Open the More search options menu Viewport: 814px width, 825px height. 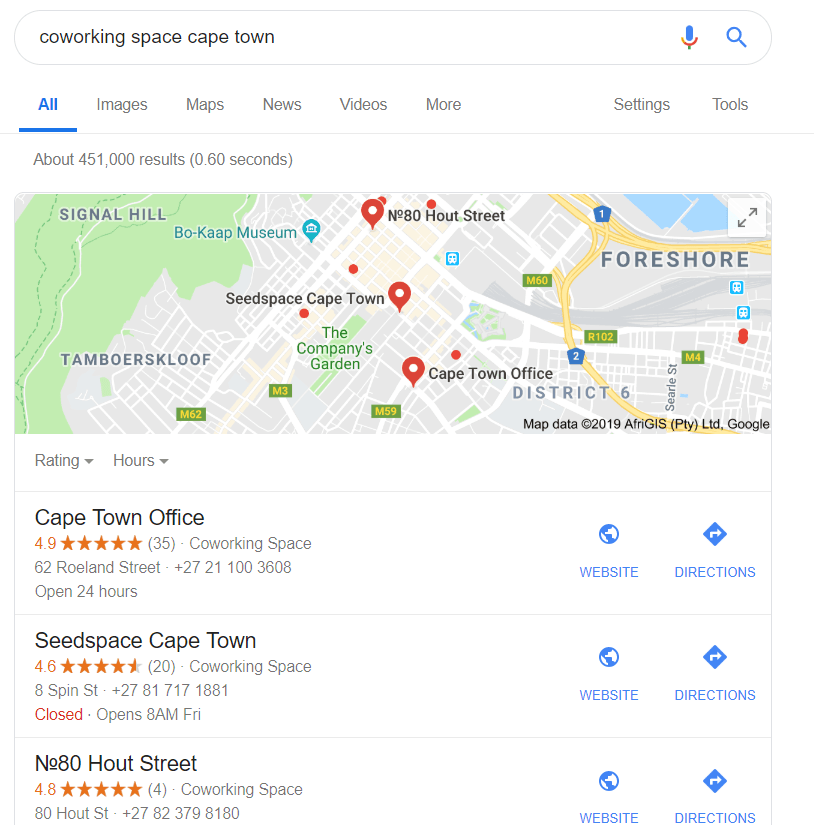click(x=443, y=105)
